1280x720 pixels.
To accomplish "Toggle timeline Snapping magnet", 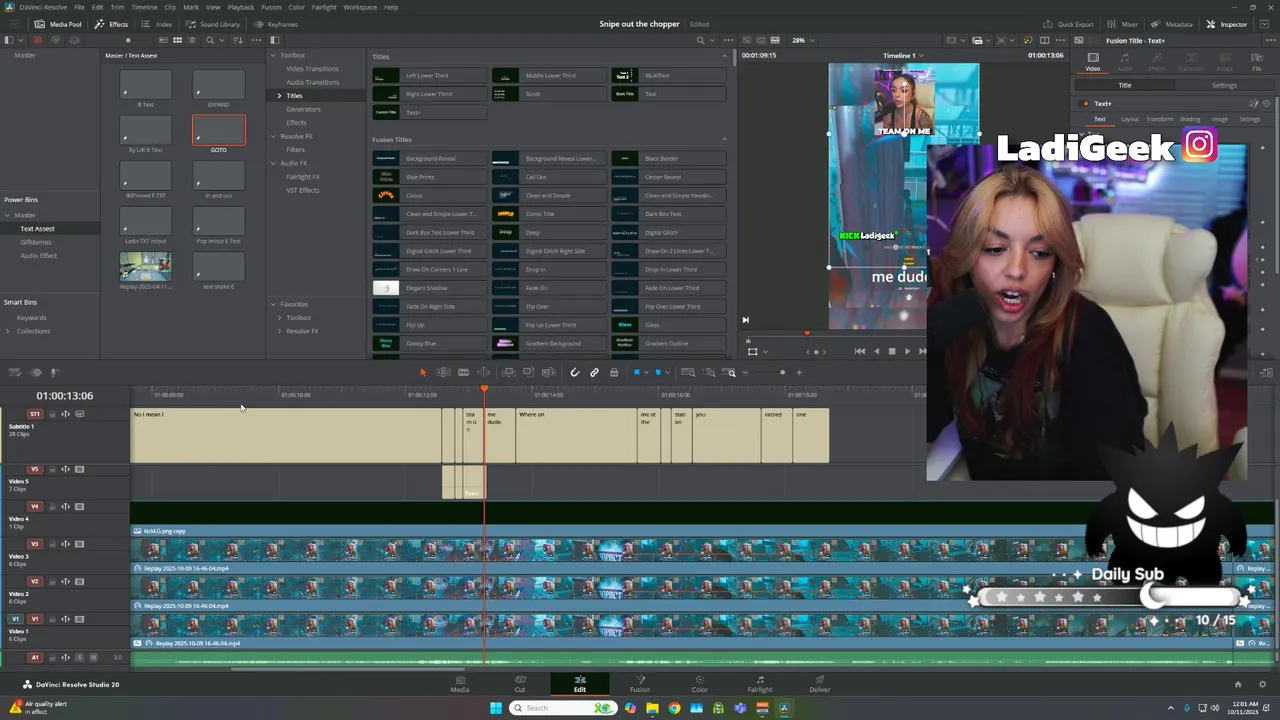I will pyautogui.click(x=574, y=372).
